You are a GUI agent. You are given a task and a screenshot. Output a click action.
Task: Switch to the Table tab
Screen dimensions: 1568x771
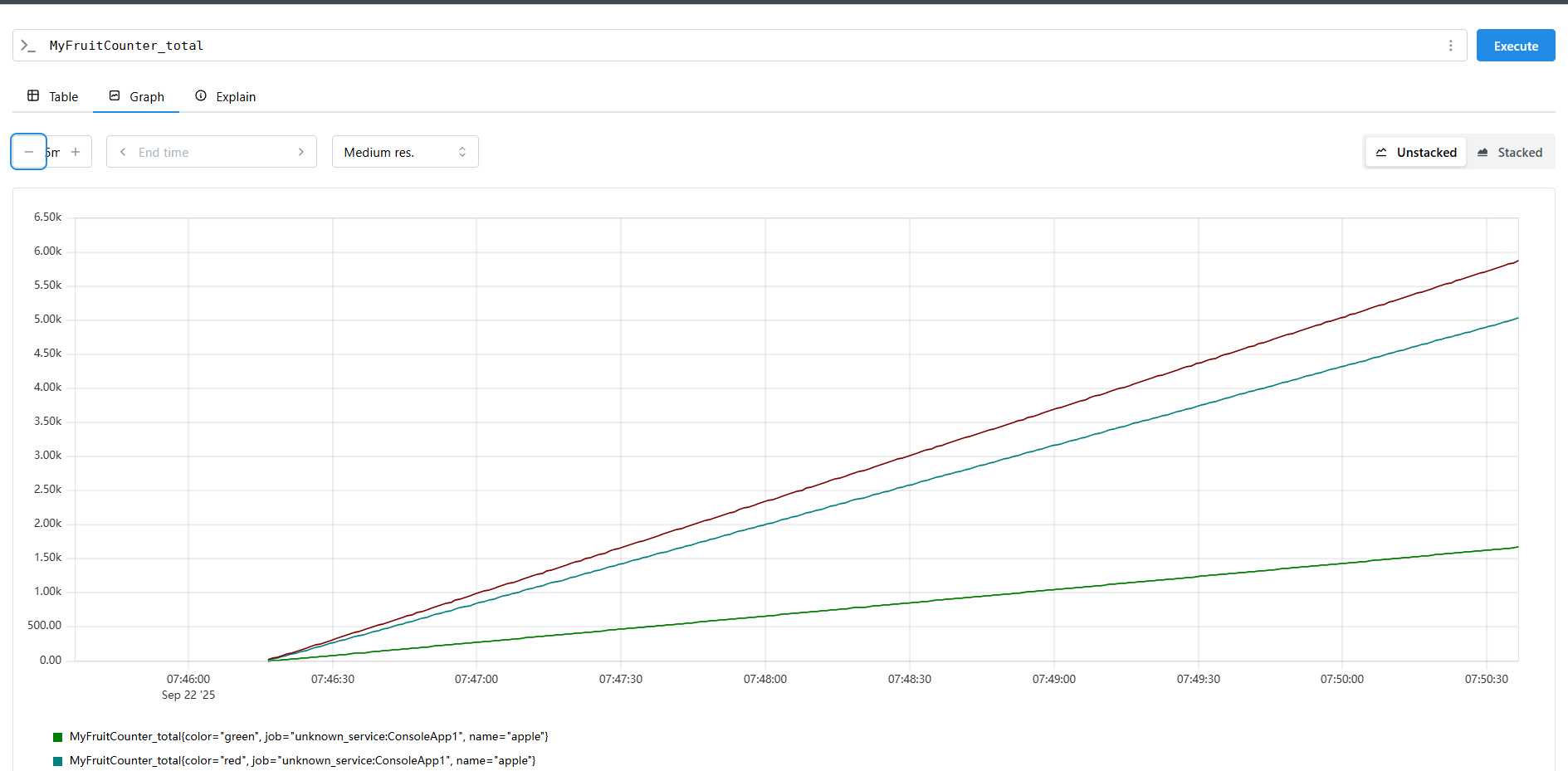tap(53, 96)
